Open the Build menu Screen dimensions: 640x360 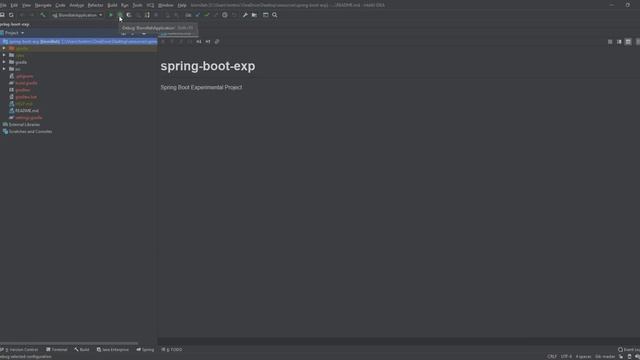(x=112, y=5)
